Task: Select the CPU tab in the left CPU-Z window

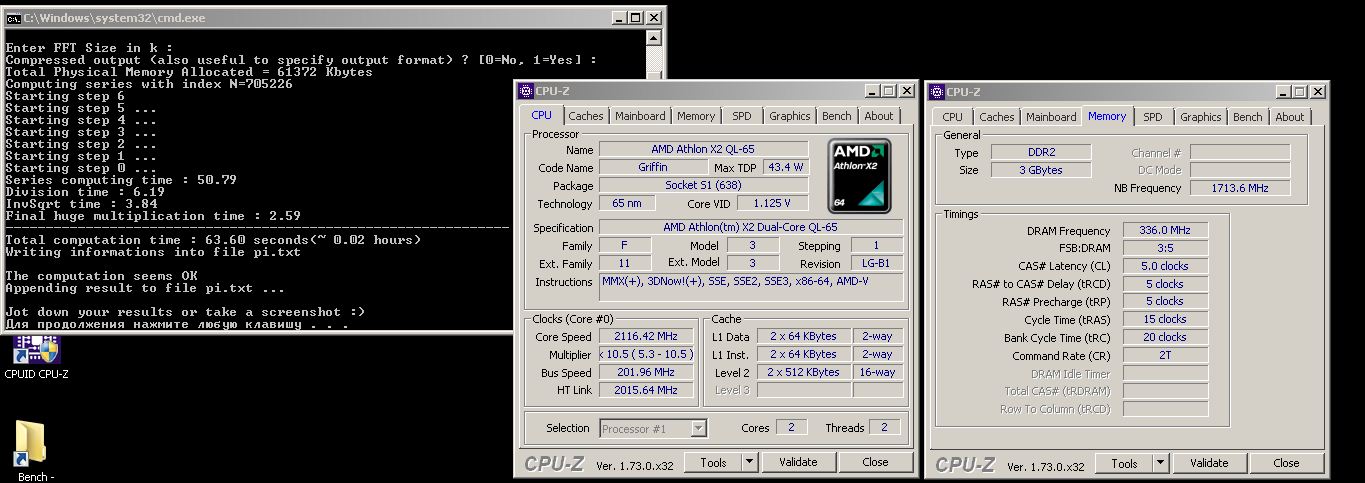Action: point(541,115)
